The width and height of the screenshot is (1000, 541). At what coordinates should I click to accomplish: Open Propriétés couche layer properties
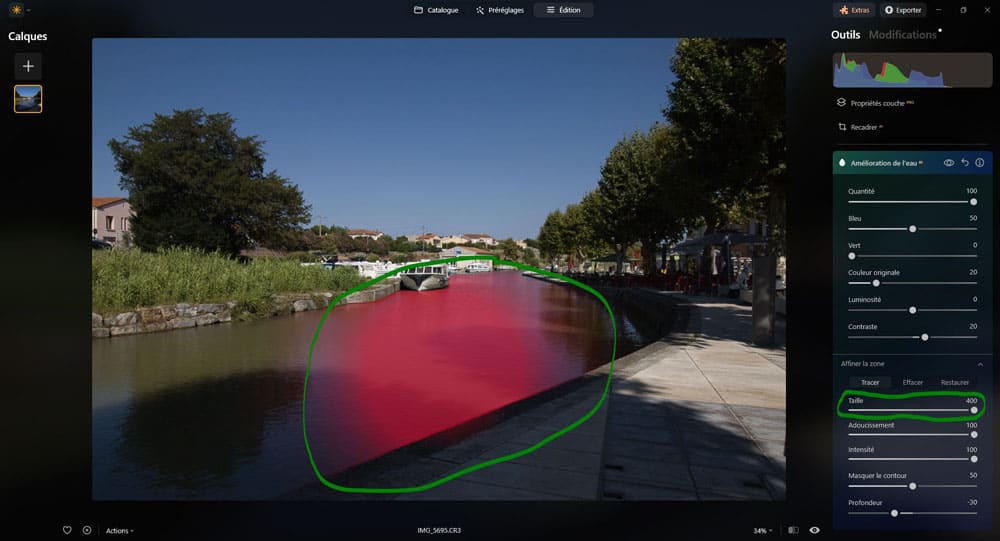pos(875,102)
